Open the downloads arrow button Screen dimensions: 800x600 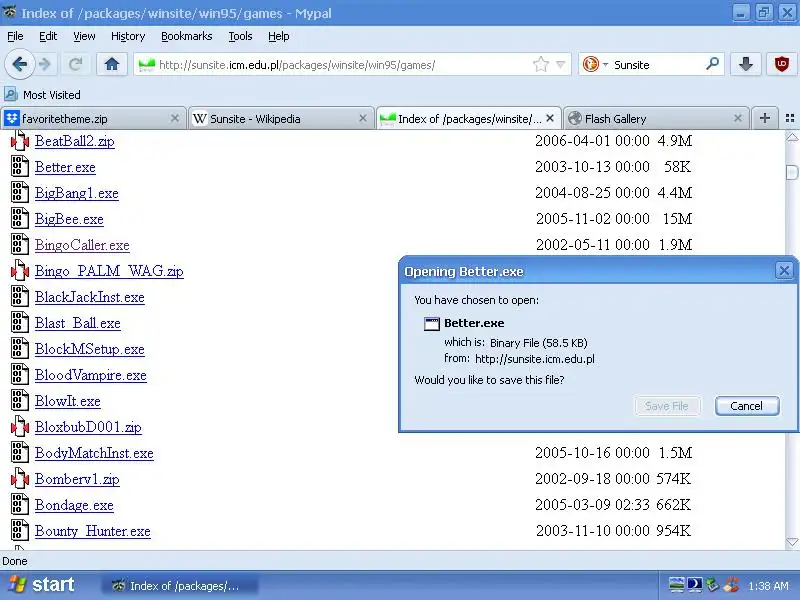coord(746,65)
